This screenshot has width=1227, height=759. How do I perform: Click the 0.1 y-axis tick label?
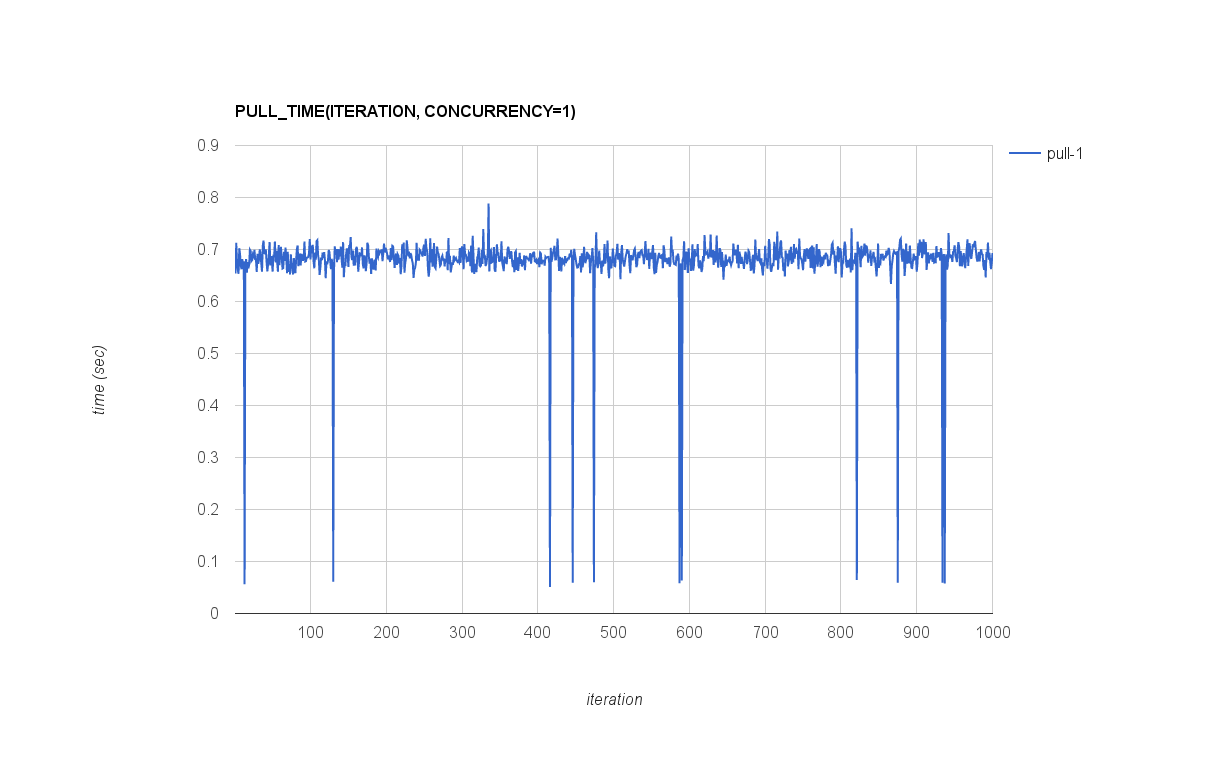208,562
